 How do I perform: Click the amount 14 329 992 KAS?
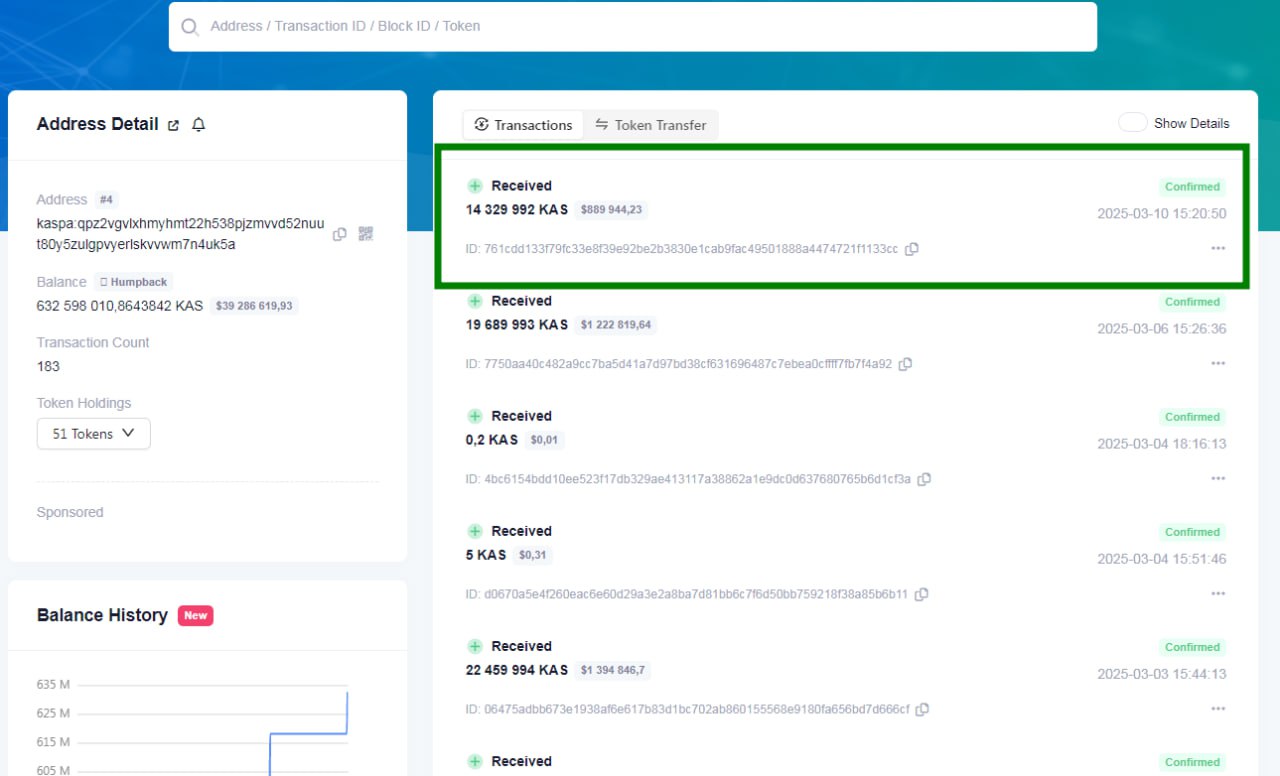(x=517, y=210)
